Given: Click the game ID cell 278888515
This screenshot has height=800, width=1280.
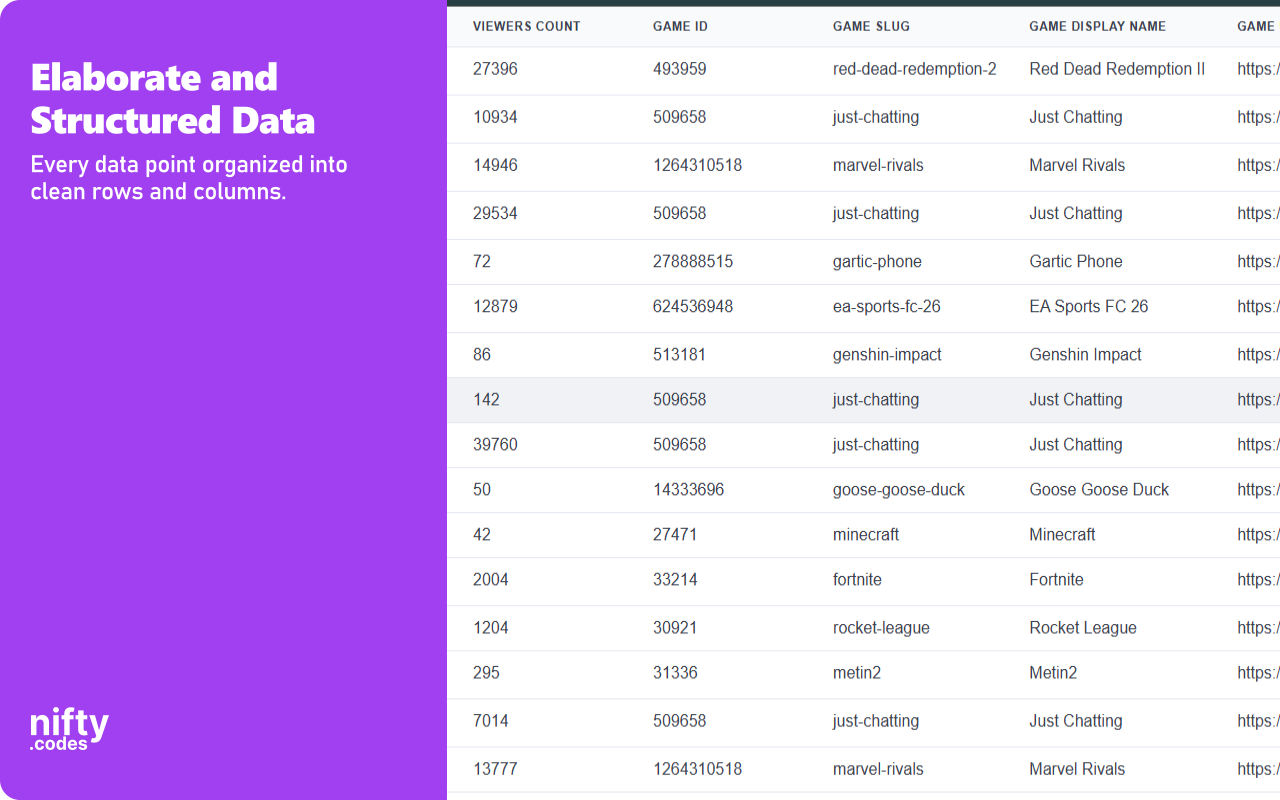Looking at the screenshot, I should (x=692, y=261).
